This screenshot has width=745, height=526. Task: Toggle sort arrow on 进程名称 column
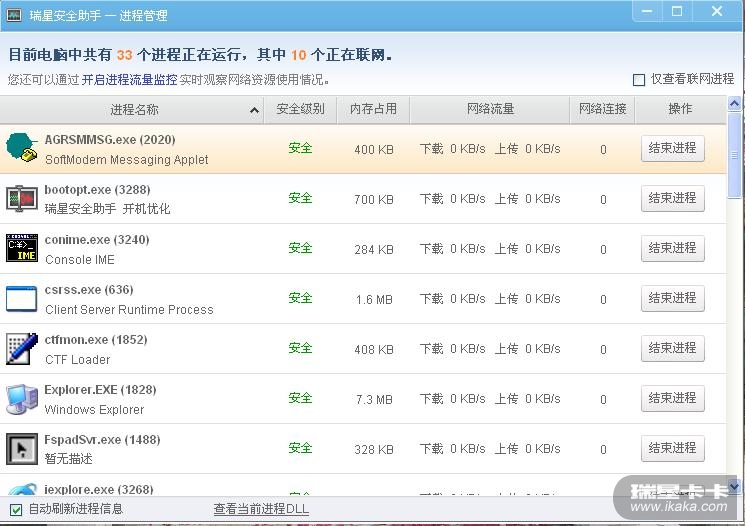[x=254, y=110]
